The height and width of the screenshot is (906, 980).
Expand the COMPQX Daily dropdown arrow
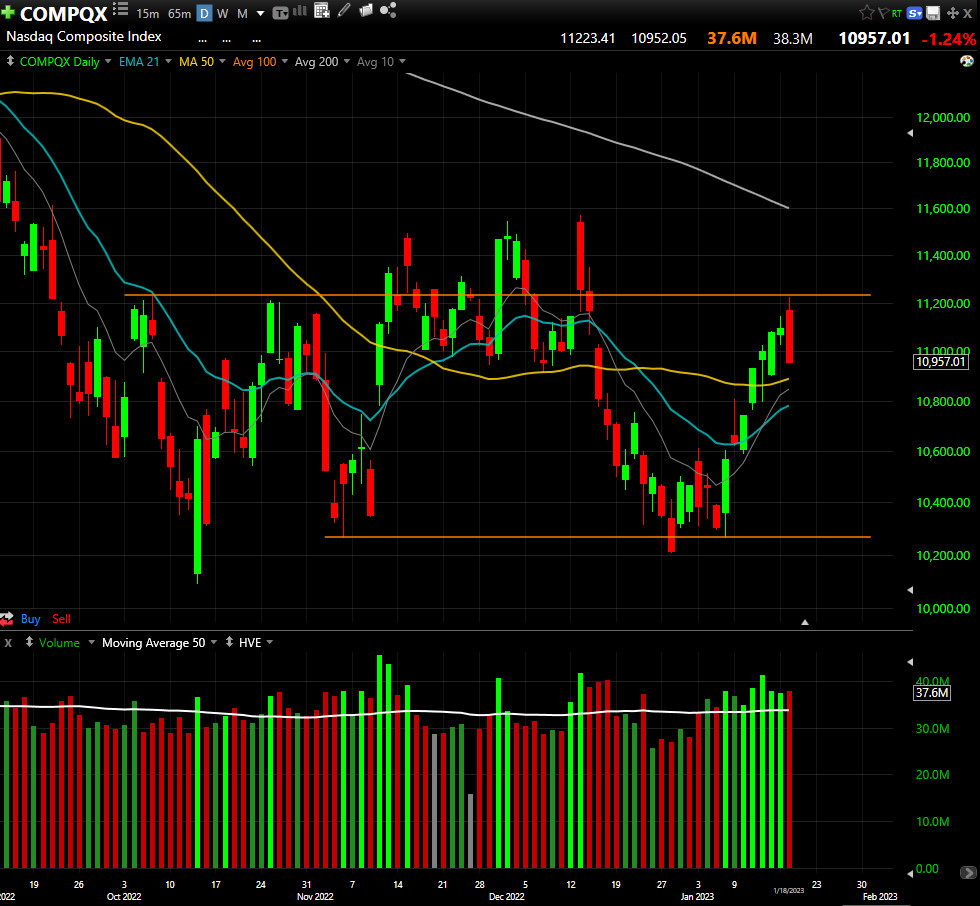(108, 61)
